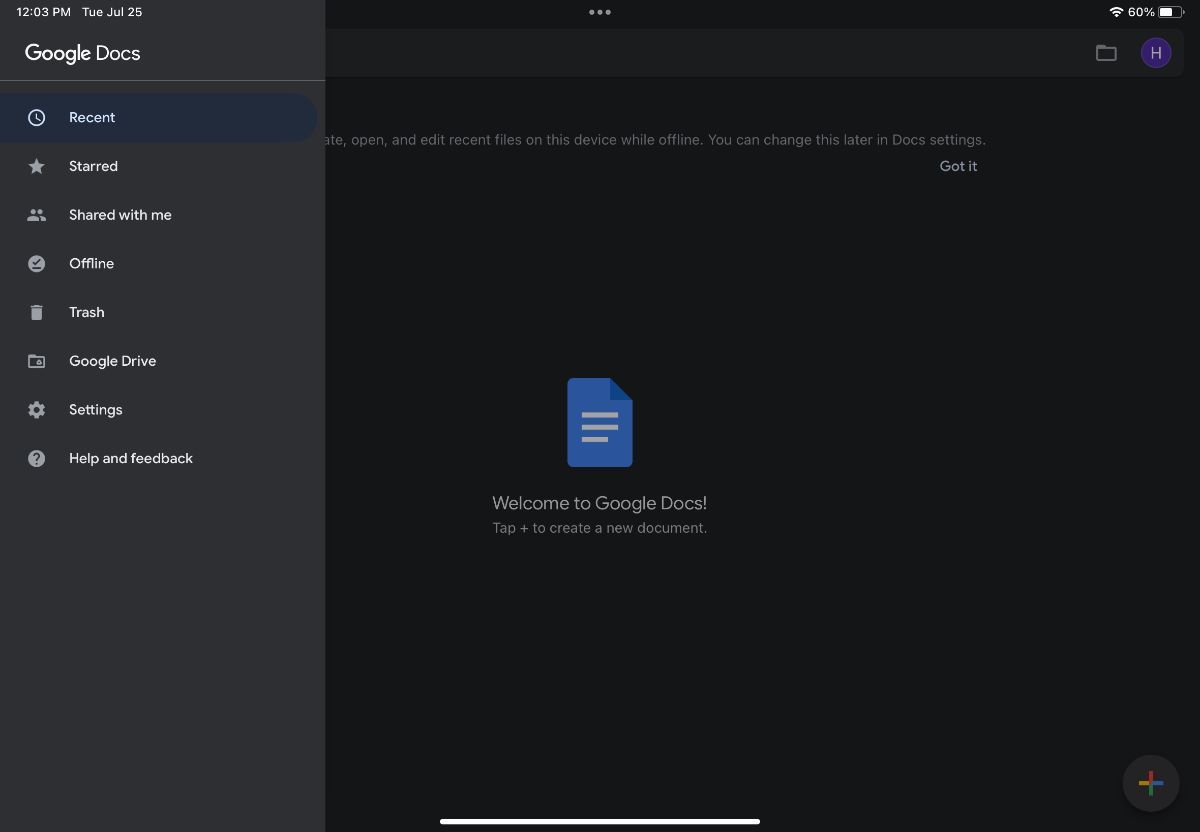Tap the home indicator bar at bottom
This screenshot has height=832, width=1200.
599,823
